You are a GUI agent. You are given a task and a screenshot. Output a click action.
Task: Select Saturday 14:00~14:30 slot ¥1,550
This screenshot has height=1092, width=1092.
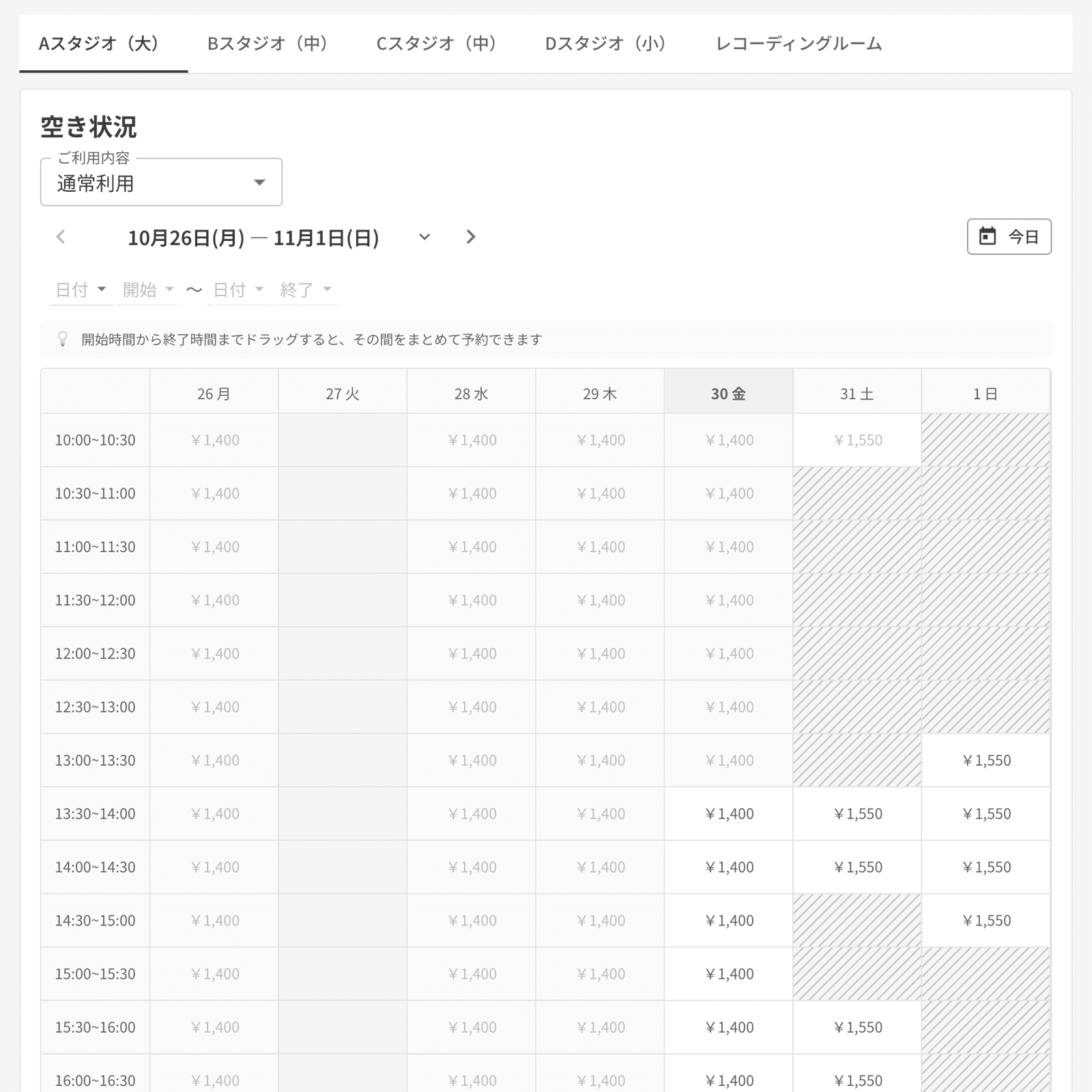(x=857, y=867)
